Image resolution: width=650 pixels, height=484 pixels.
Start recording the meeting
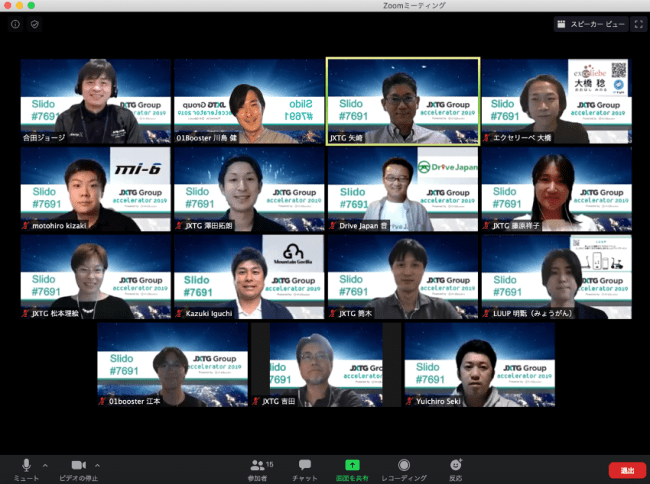coord(404,470)
